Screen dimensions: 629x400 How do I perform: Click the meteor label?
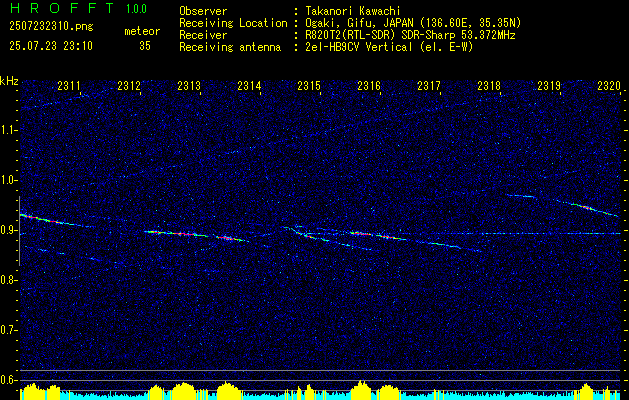pos(142,31)
